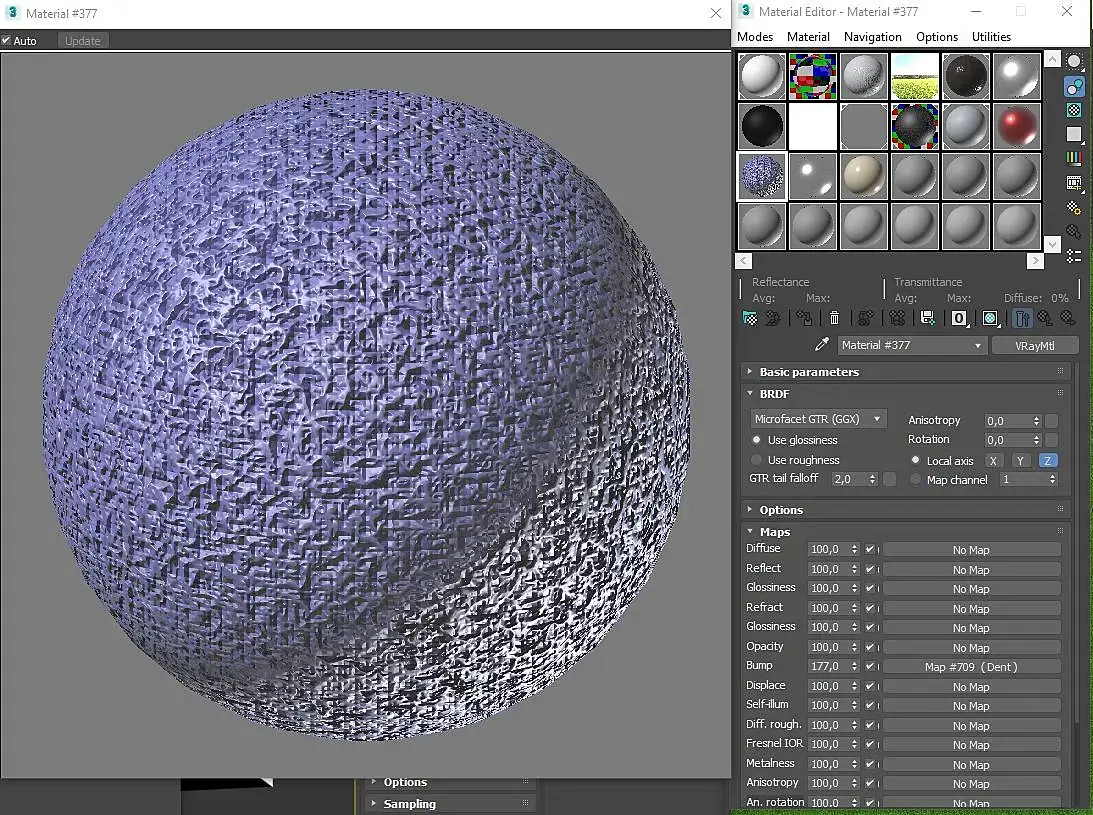Select the Map channel radio button
Viewport: 1093px width, 815px height.
(x=916, y=480)
